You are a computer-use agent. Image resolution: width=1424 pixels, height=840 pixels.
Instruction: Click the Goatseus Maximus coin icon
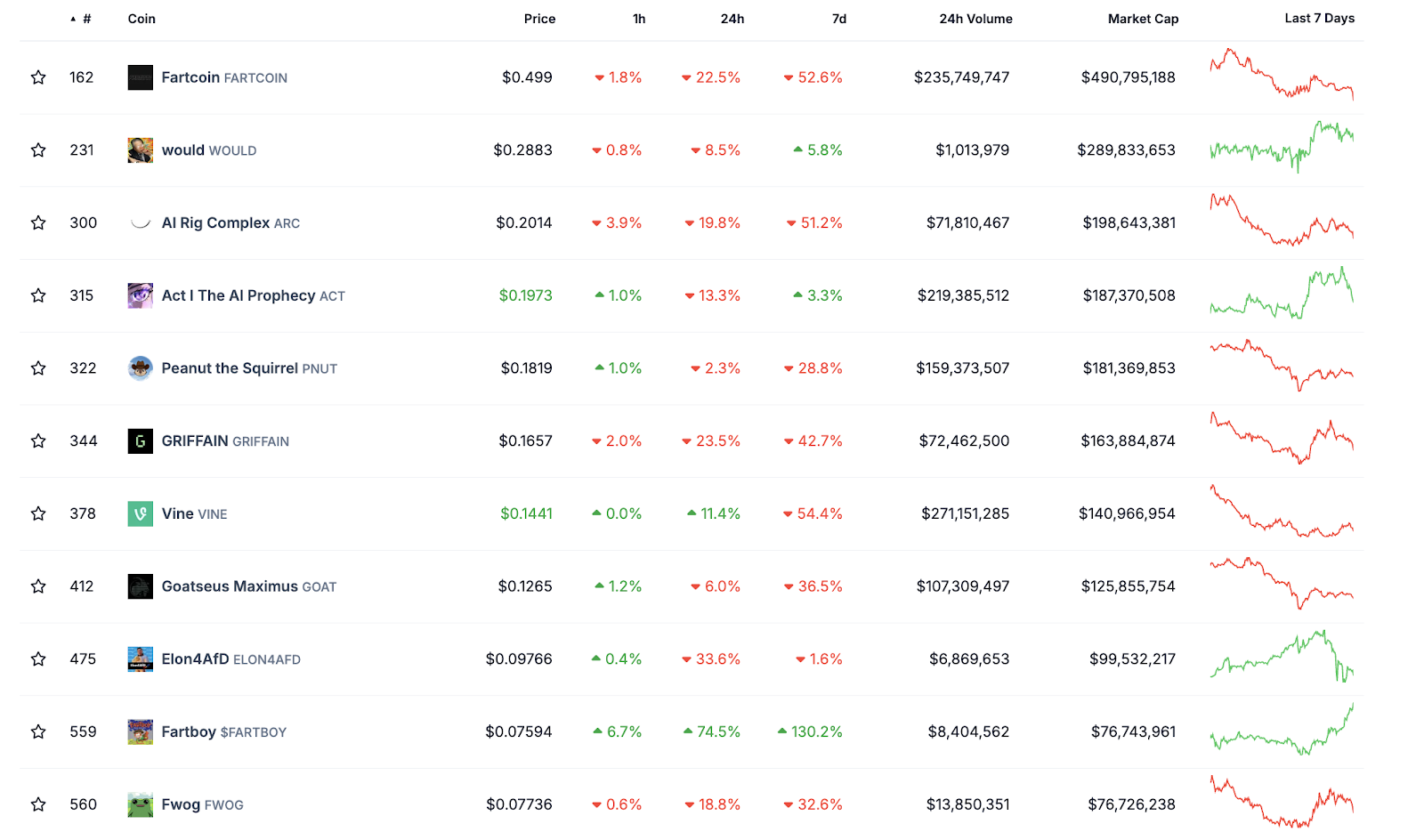pyautogui.click(x=140, y=586)
